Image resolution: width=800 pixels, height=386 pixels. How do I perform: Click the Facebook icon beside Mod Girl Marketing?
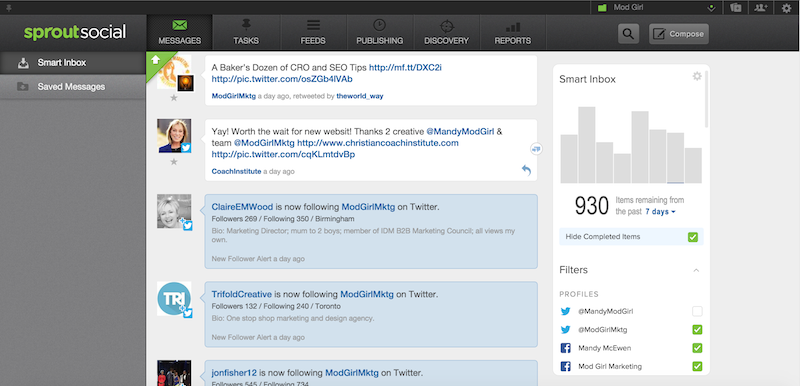point(565,366)
